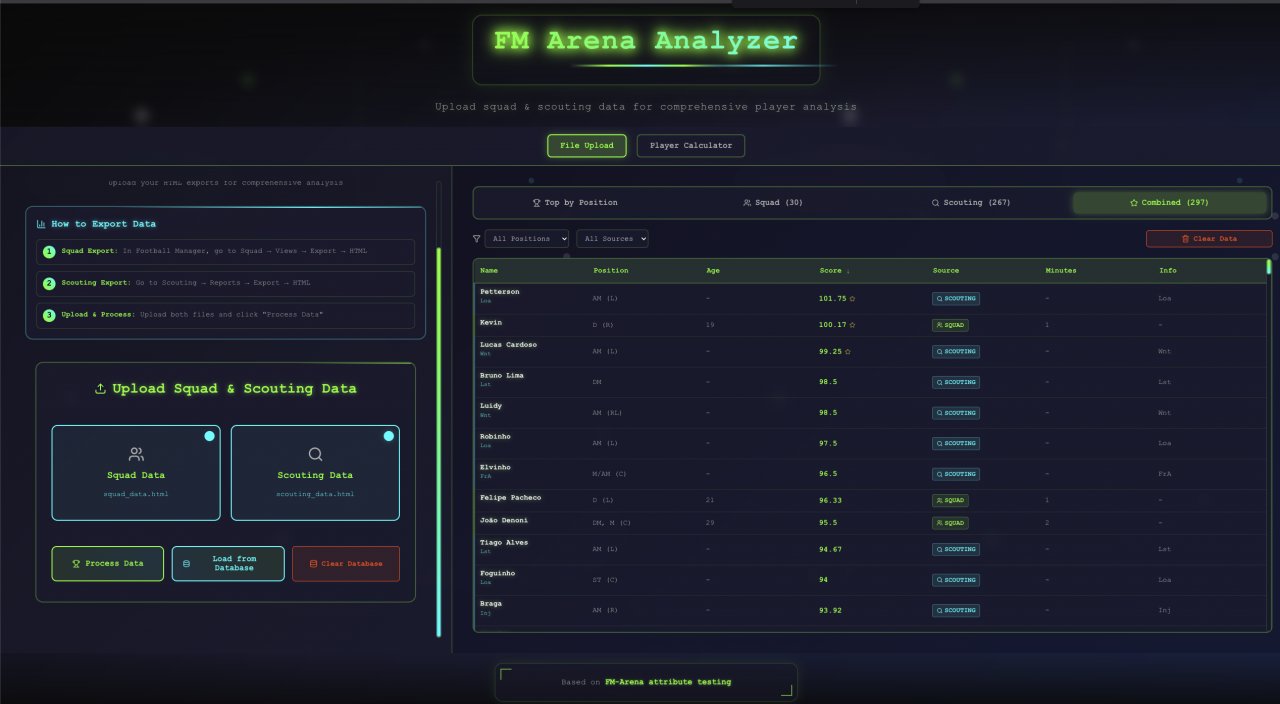Screen dimensions: 1280x704
Task: Switch to the Player Calculator tab
Action: pyautogui.click(x=691, y=146)
